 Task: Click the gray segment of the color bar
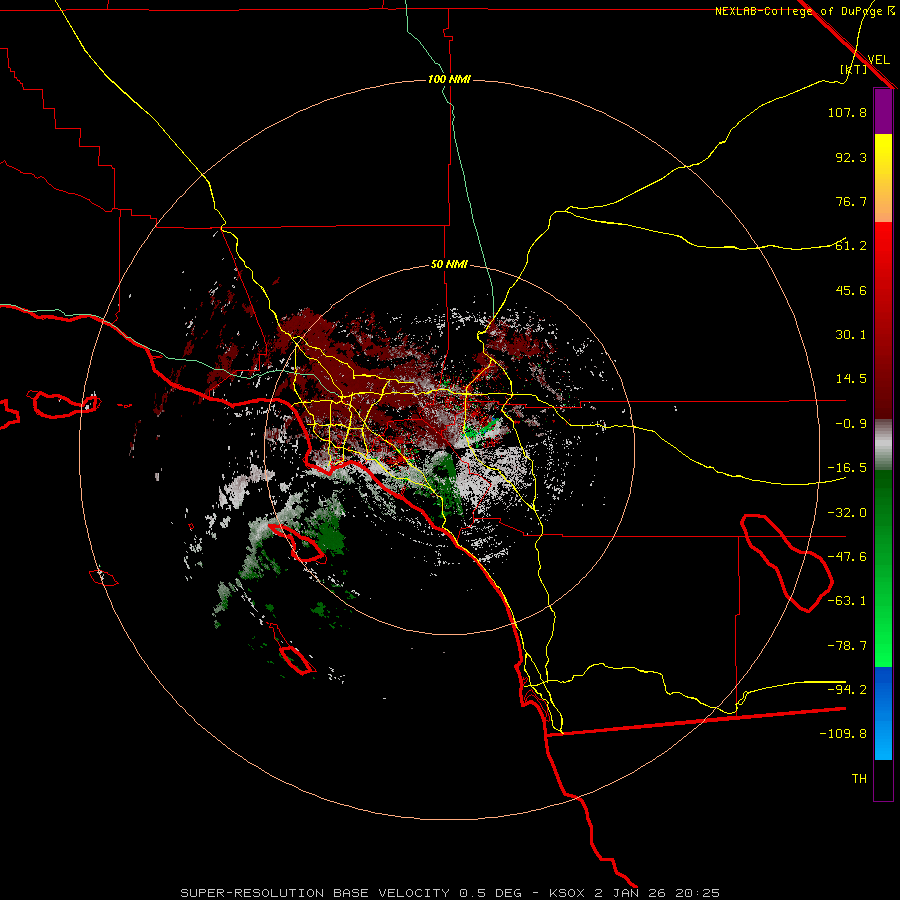click(883, 445)
